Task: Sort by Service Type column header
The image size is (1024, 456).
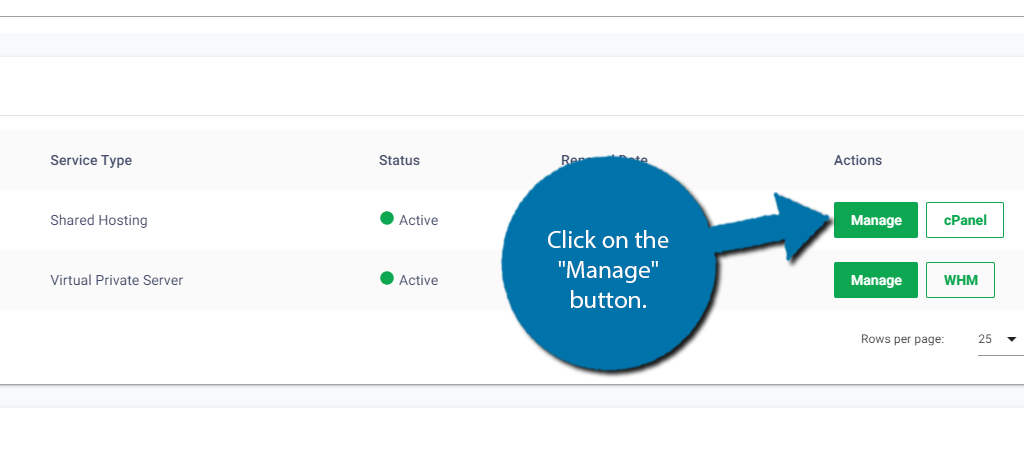Action: (x=91, y=160)
